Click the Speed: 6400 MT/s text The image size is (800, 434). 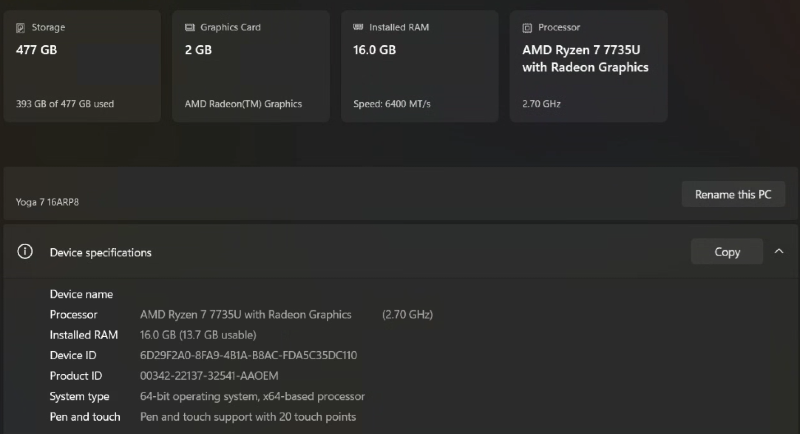tap(392, 103)
